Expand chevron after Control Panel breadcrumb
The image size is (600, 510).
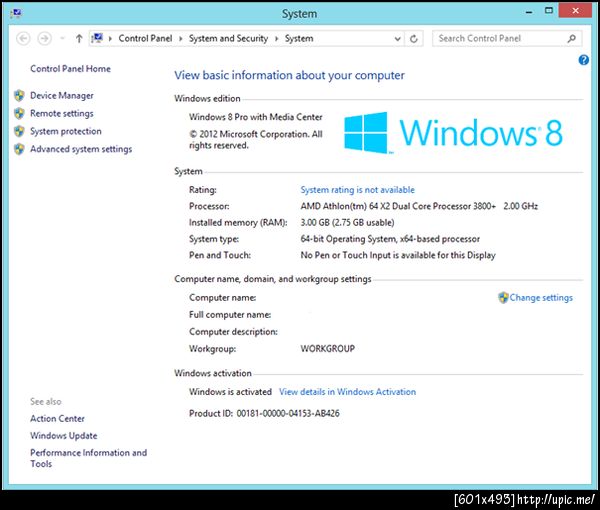point(181,39)
